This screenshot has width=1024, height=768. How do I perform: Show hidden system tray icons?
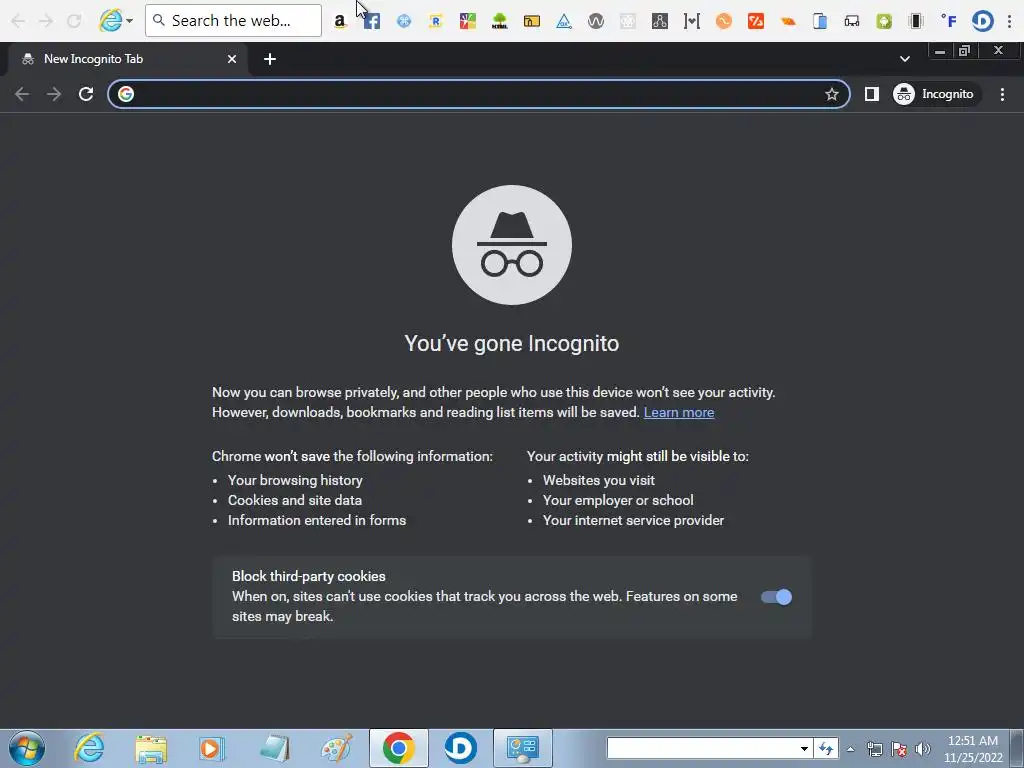tap(850, 749)
